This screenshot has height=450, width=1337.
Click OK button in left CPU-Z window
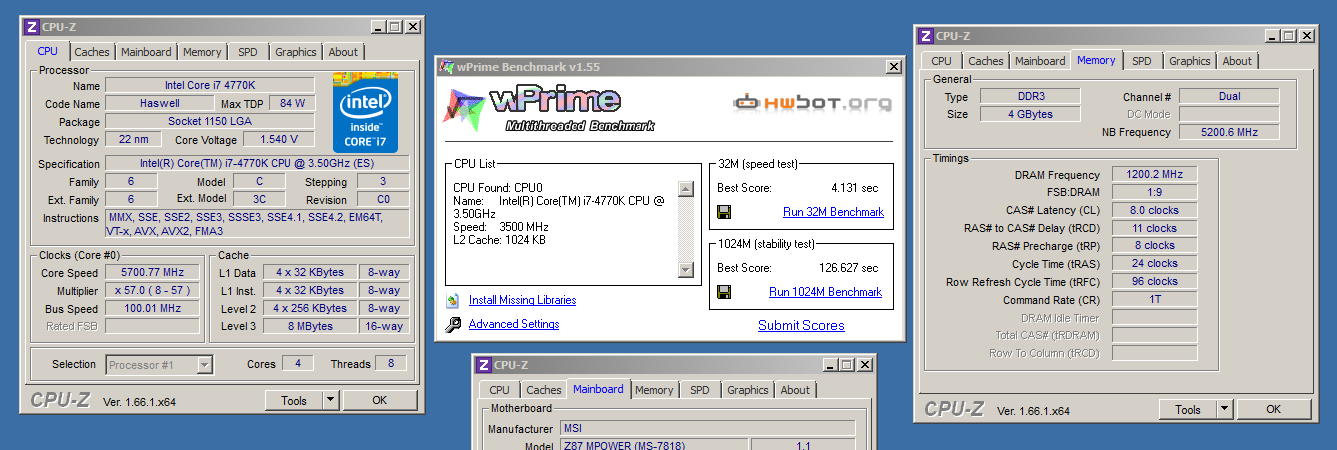tap(379, 400)
